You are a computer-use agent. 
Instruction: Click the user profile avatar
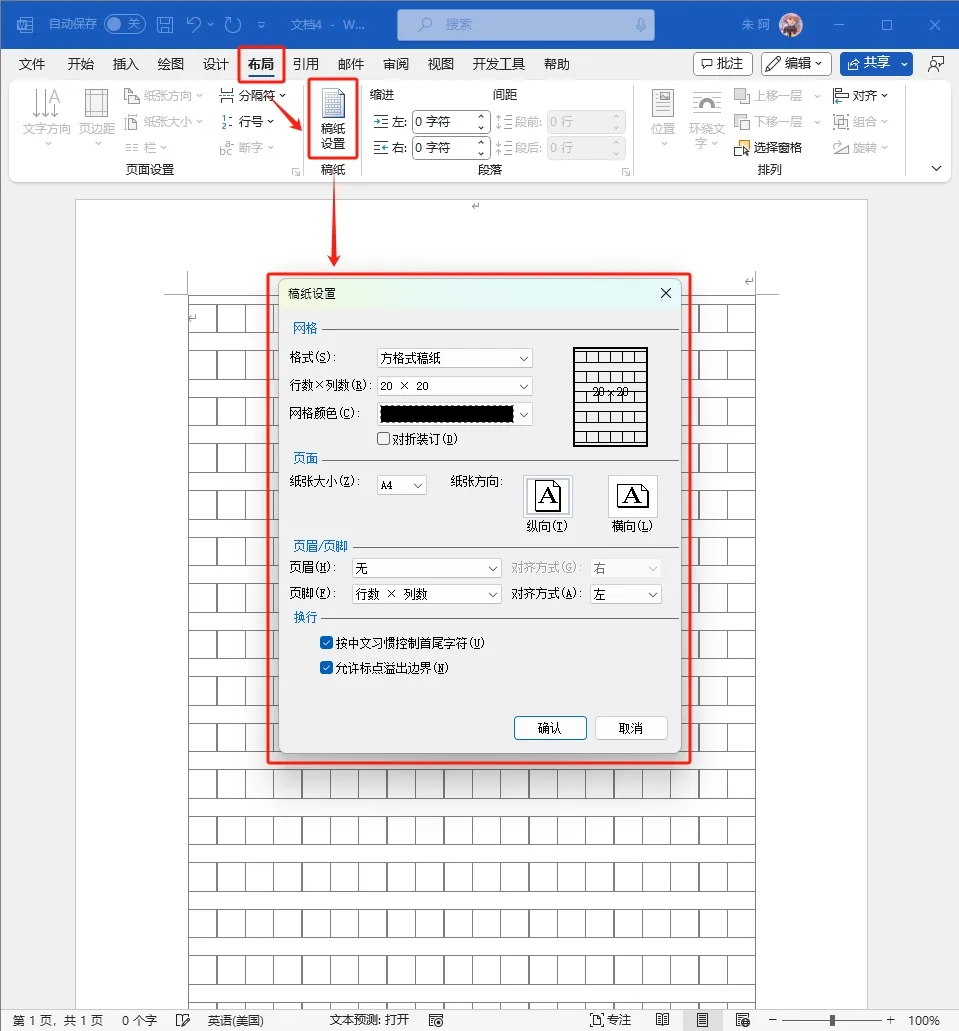pos(790,24)
